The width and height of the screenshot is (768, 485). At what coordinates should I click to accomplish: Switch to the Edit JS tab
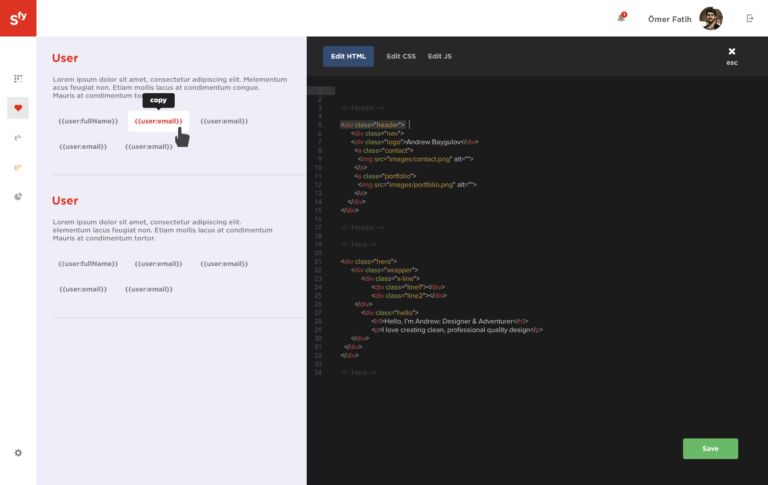[x=440, y=56]
